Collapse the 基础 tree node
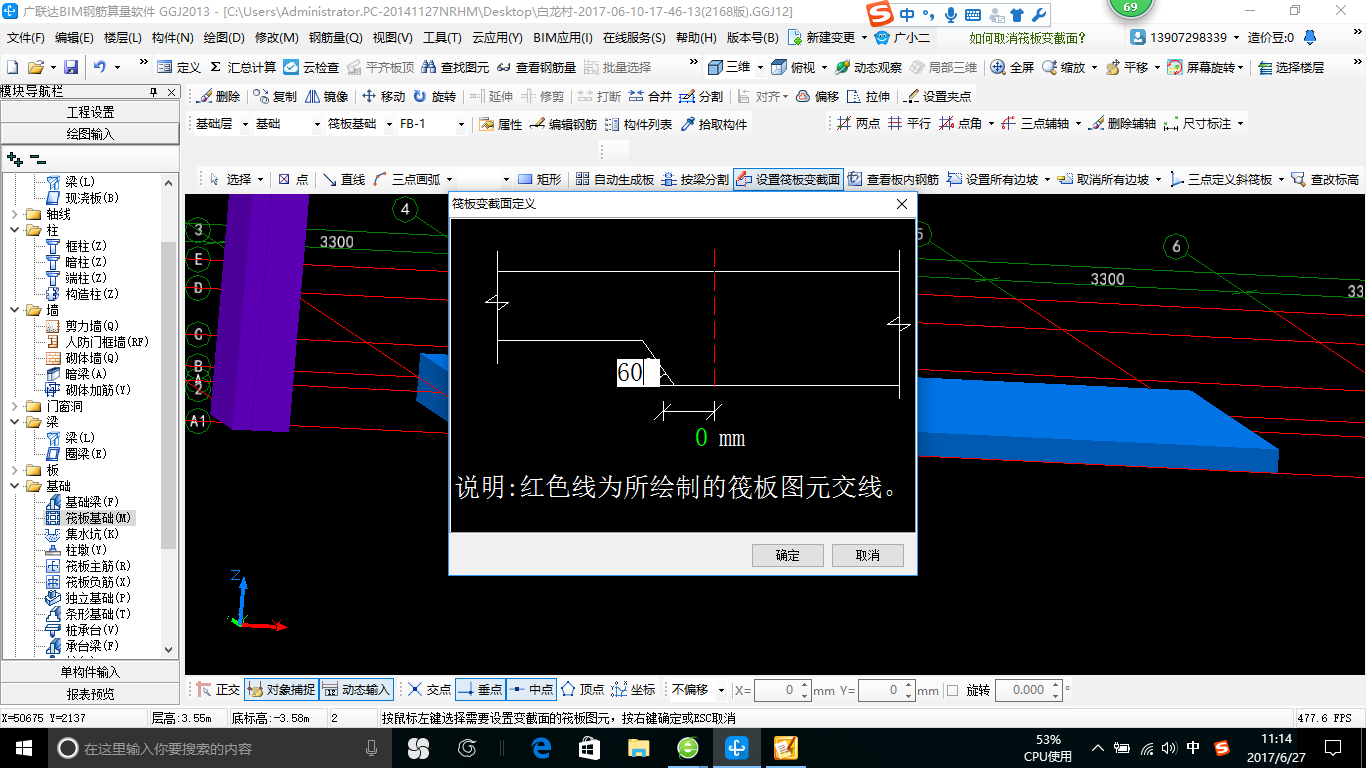The width and height of the screenshot is (1366, 768). [14, 486]
